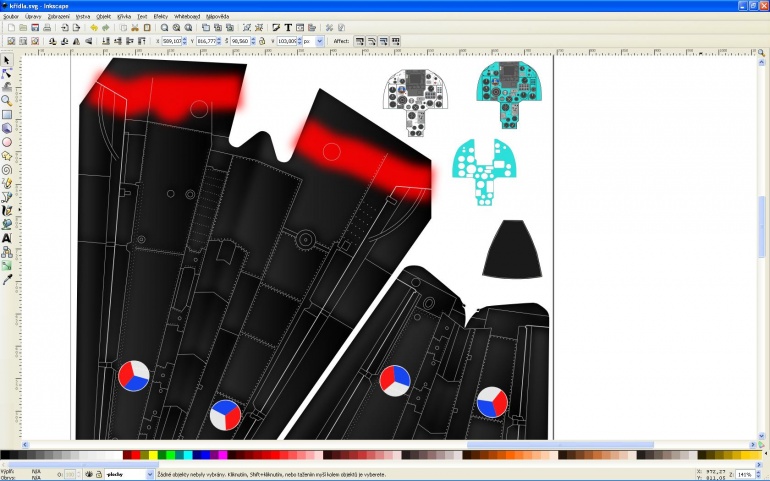Open the Text menu
The image size is (770, 481).
[x=142, y=16]
